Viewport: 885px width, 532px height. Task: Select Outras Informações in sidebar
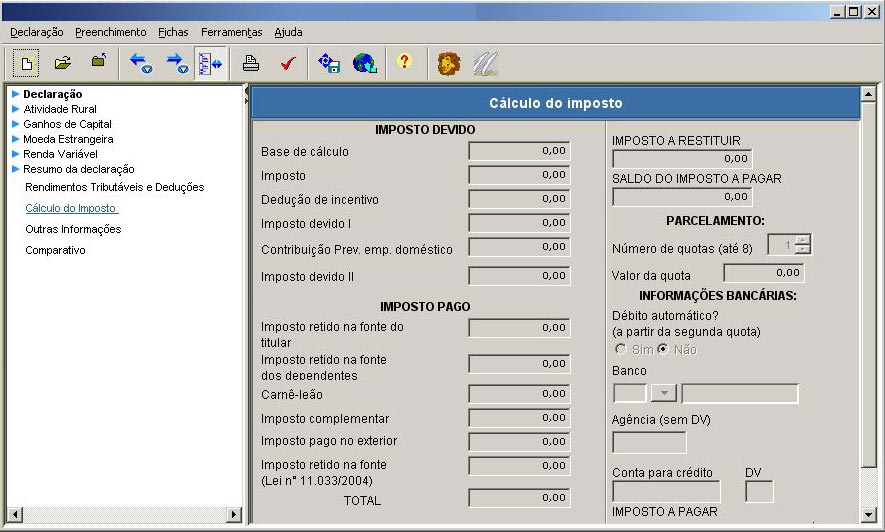point(73,229)
